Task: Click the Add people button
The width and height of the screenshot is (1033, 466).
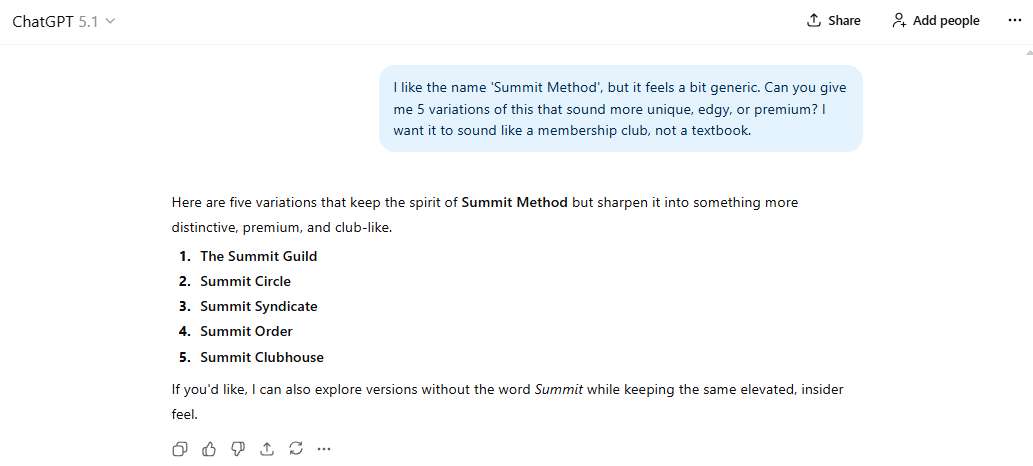Action: 936,21
